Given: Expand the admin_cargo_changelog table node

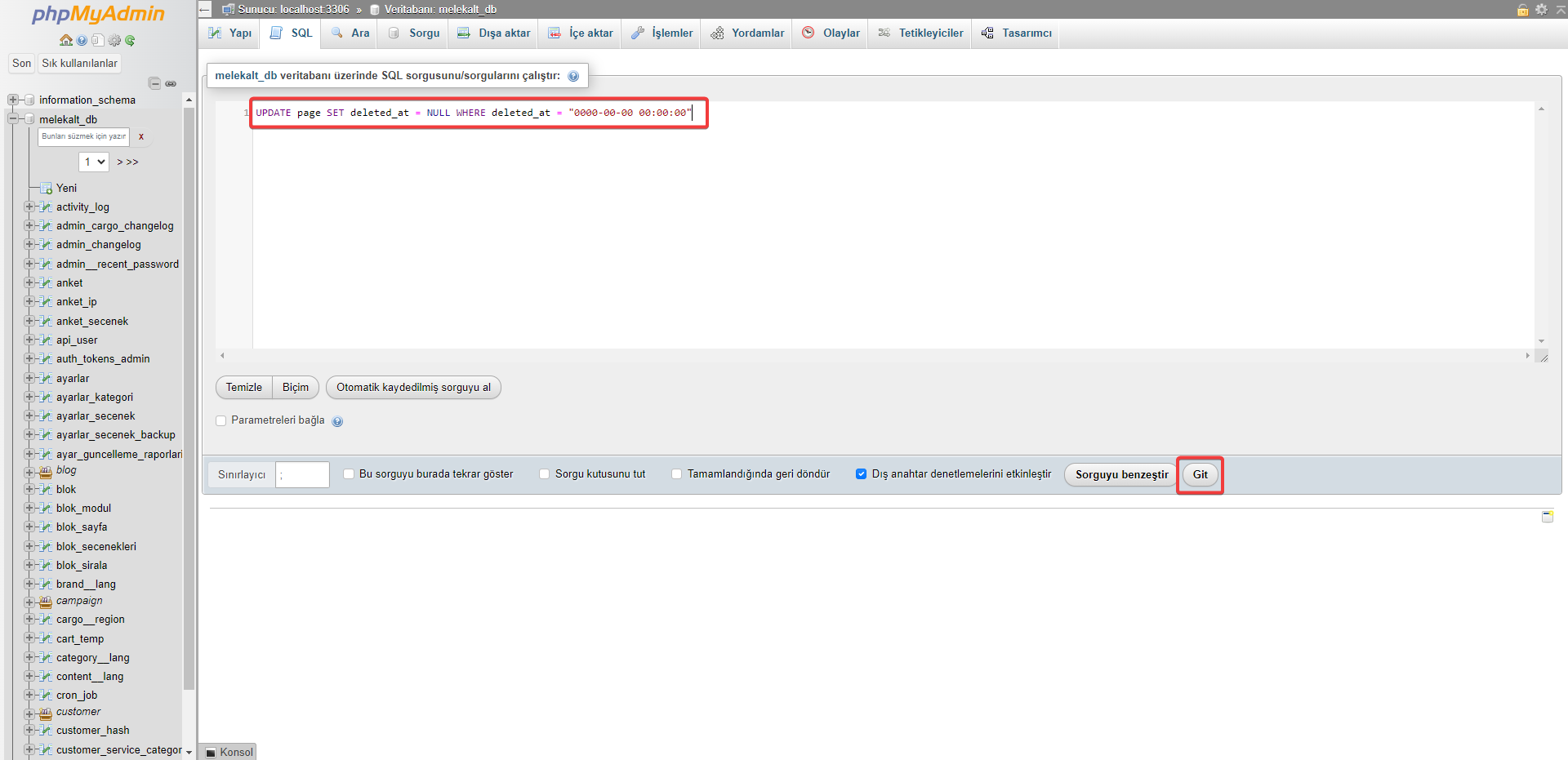Looking at the screenshot, I should point(29,226).
